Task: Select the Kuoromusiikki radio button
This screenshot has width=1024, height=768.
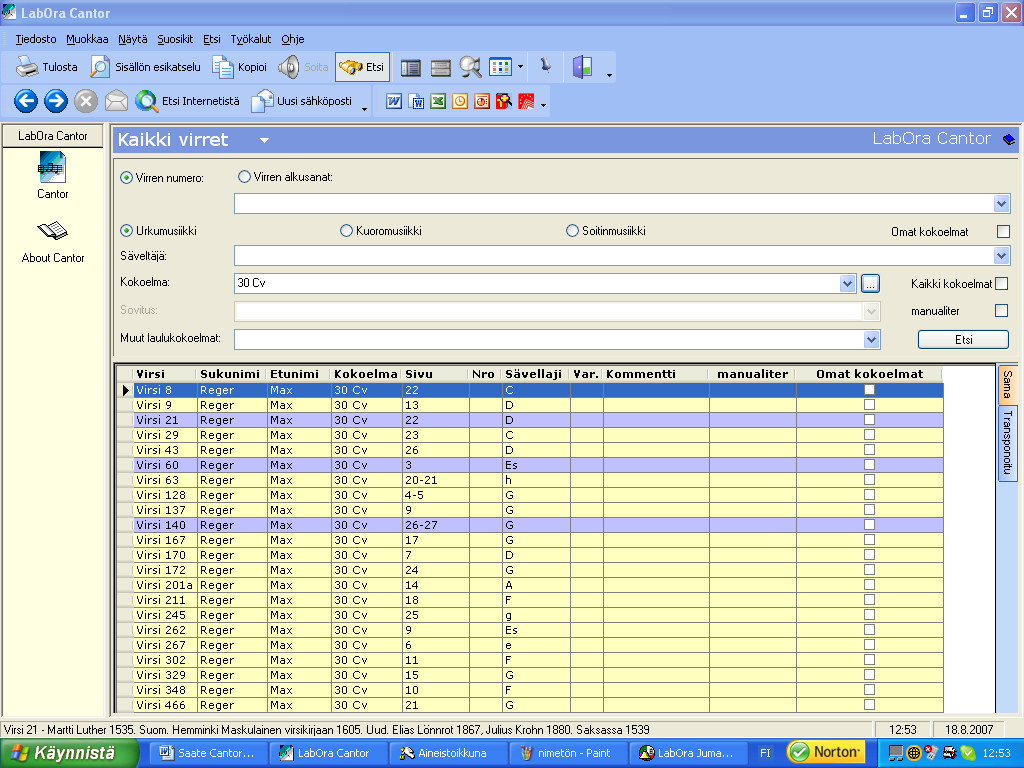Action: [346, 231]
